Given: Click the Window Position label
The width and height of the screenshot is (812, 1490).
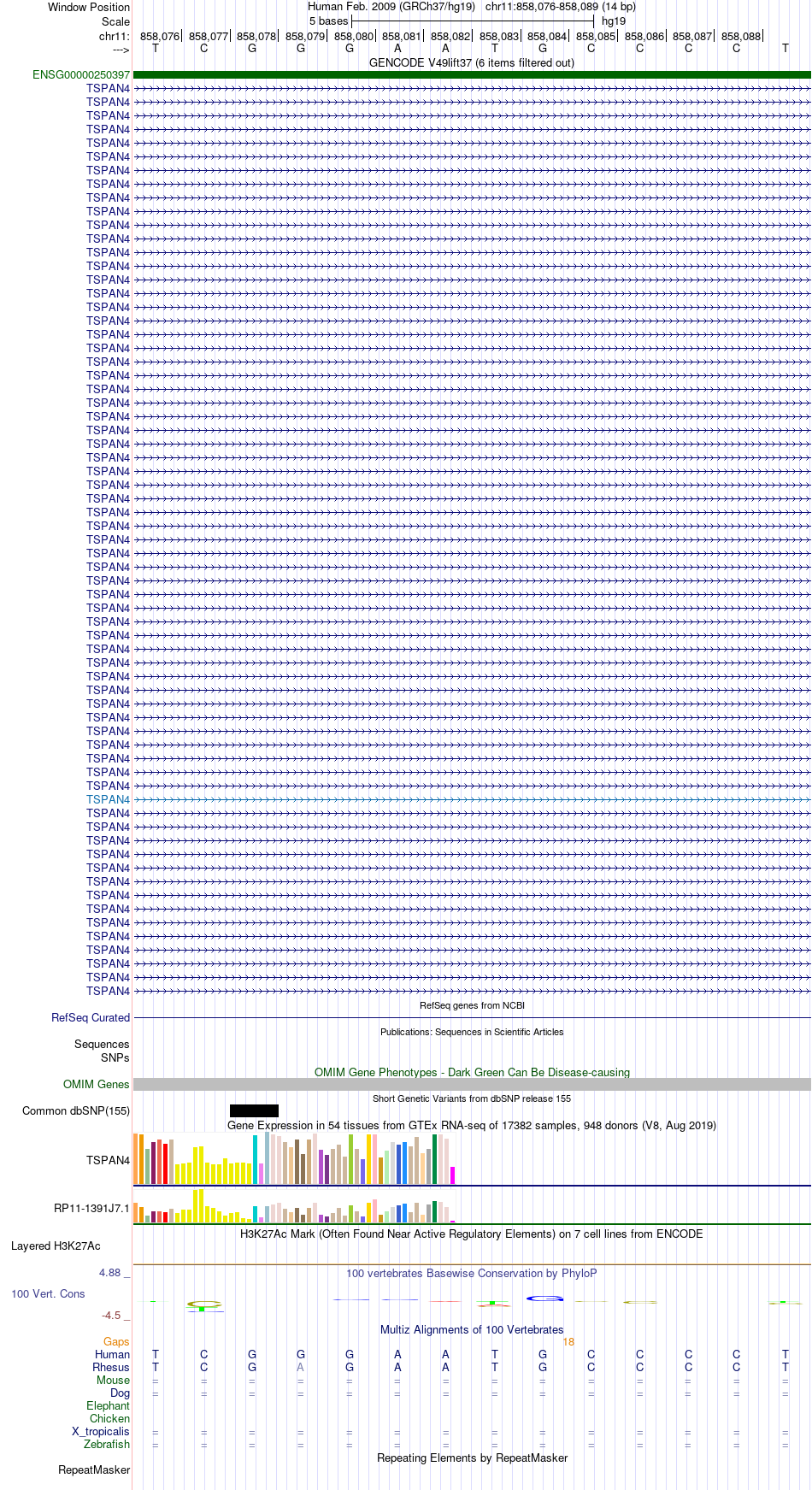Looking at the screenshot, I should point(89,7).
